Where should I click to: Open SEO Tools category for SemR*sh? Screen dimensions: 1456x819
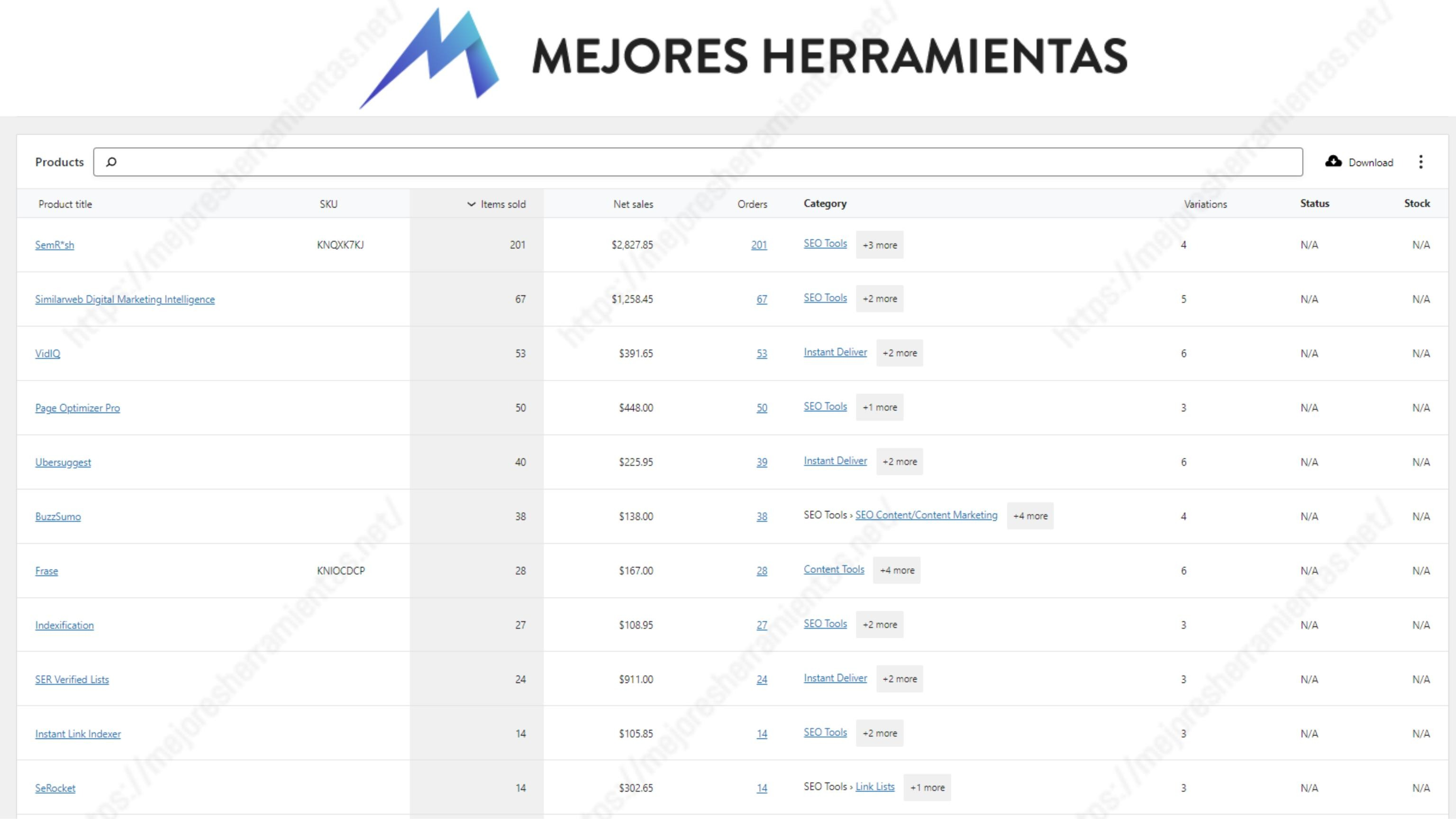coord(825,243)
